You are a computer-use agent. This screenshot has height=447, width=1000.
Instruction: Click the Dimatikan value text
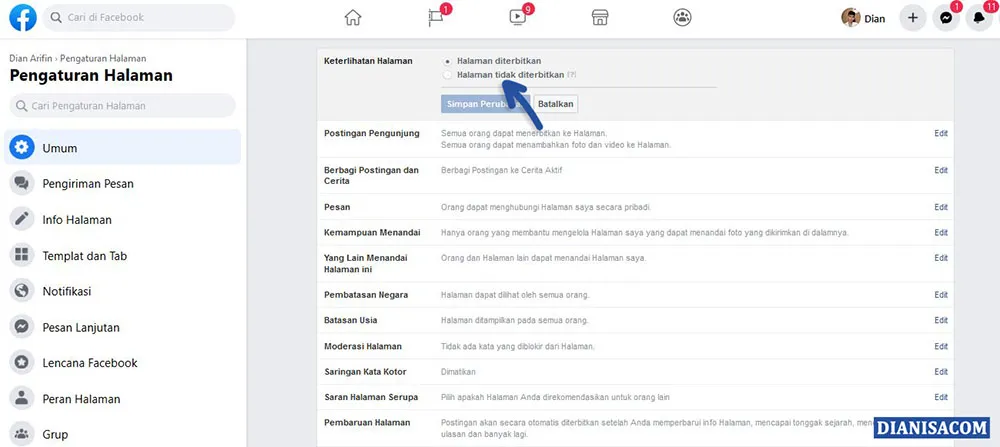(x=458, y=372)
